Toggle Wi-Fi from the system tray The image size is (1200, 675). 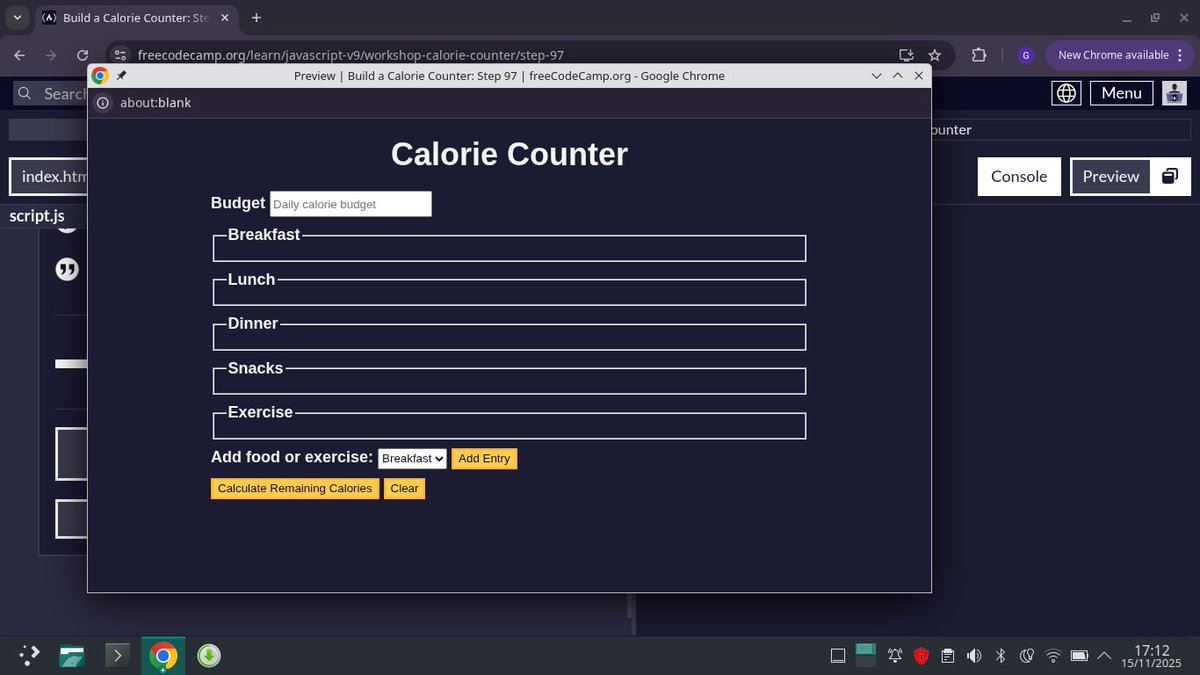pyautogui.click(x=1053, y=655)
